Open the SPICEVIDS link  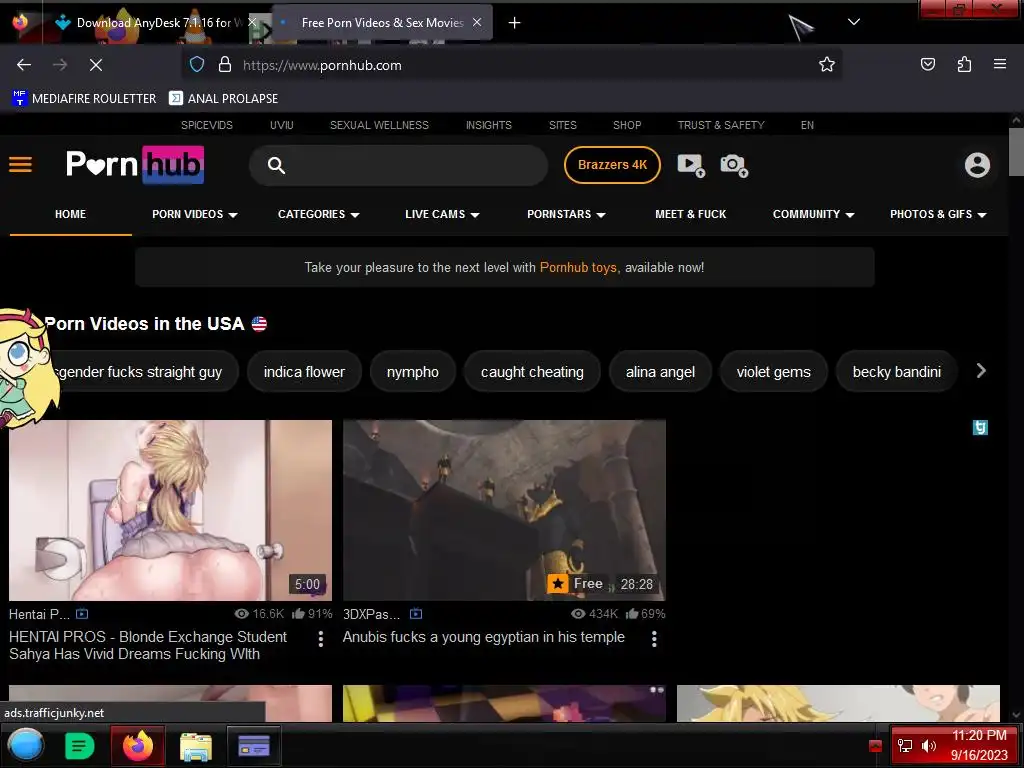(206, 125)
